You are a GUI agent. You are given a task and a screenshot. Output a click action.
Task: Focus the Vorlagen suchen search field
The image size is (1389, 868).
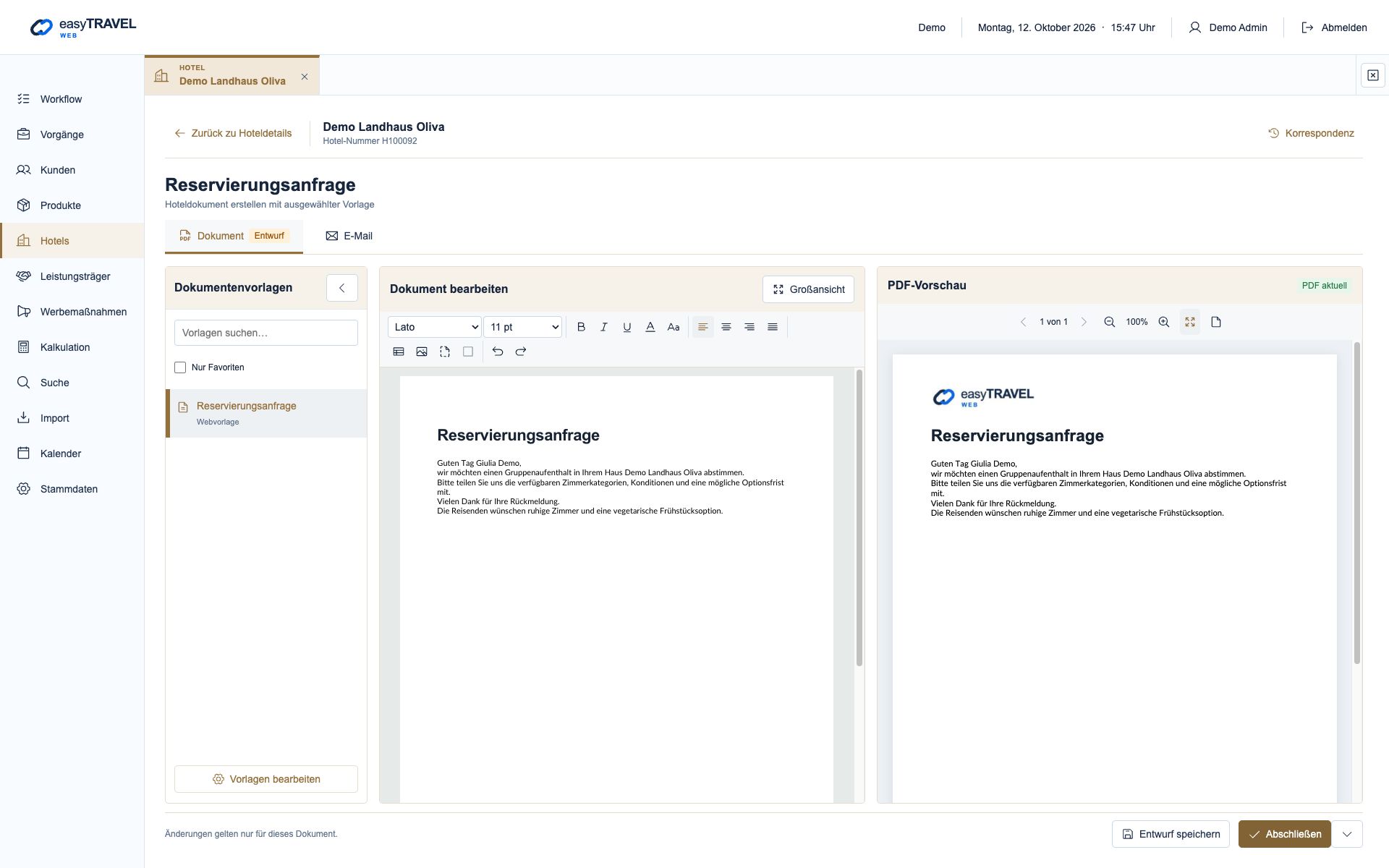(x=266, y=333)
